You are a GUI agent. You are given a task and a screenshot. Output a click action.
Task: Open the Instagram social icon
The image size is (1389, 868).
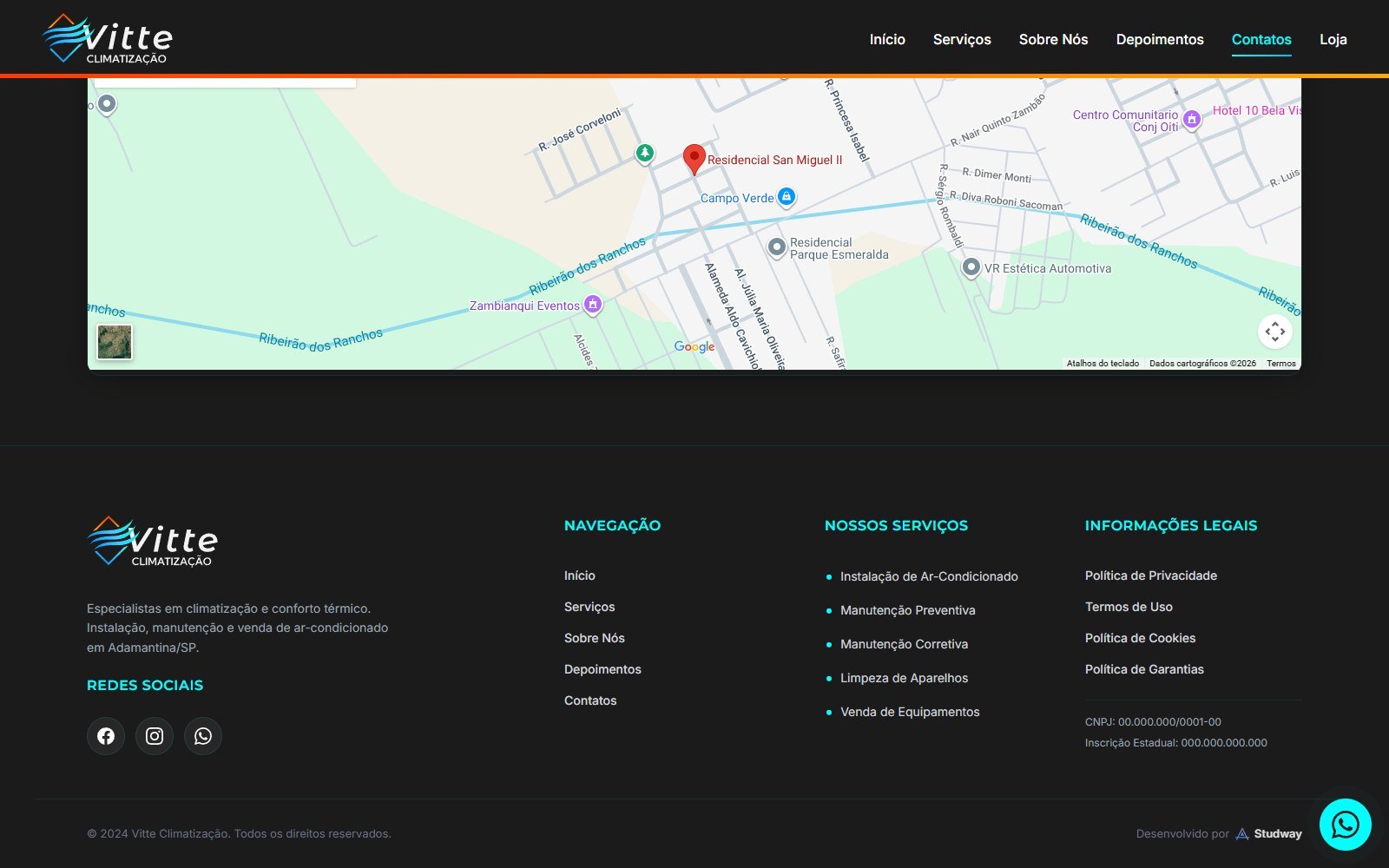pos(155,736)
